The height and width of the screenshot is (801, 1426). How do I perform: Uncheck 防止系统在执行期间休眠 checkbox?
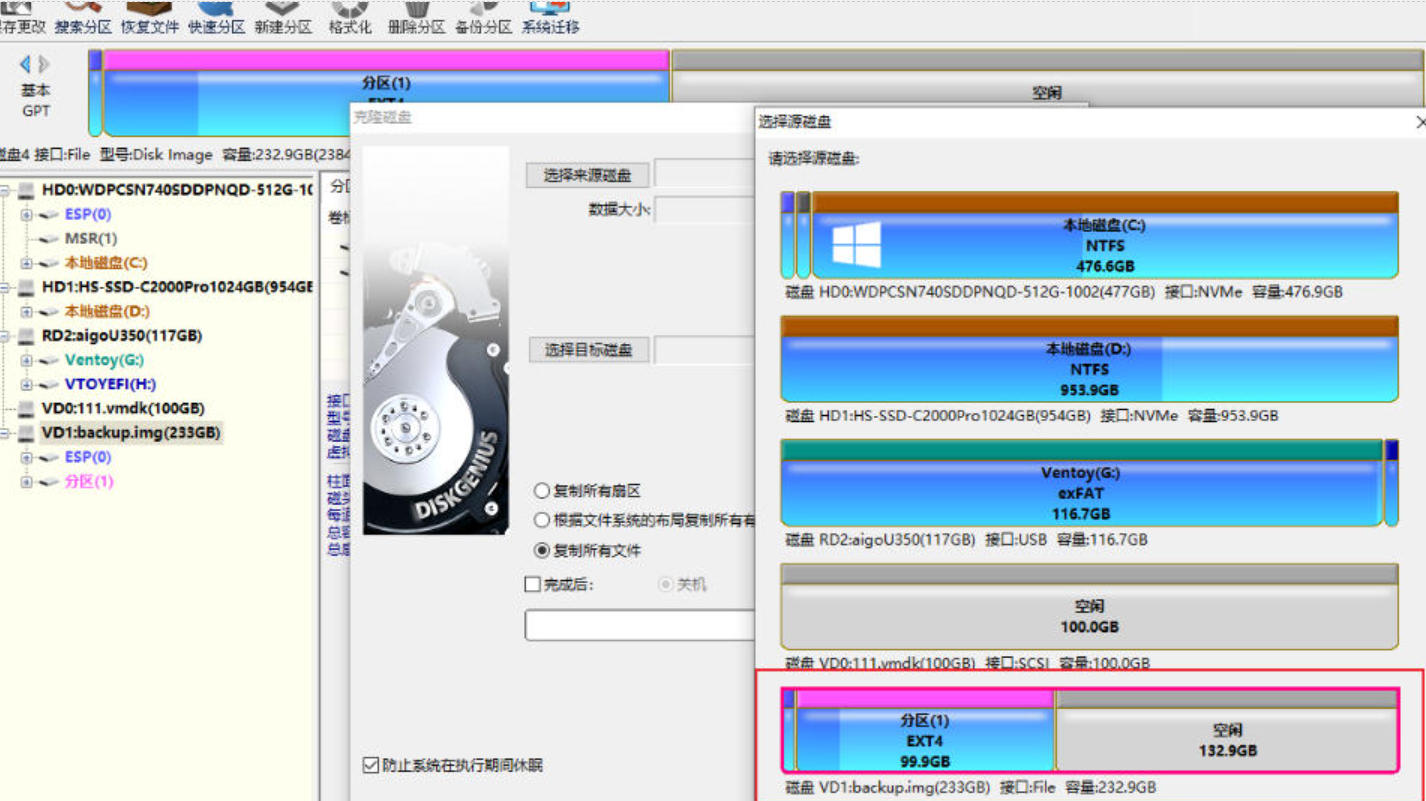tap(370, 766)
